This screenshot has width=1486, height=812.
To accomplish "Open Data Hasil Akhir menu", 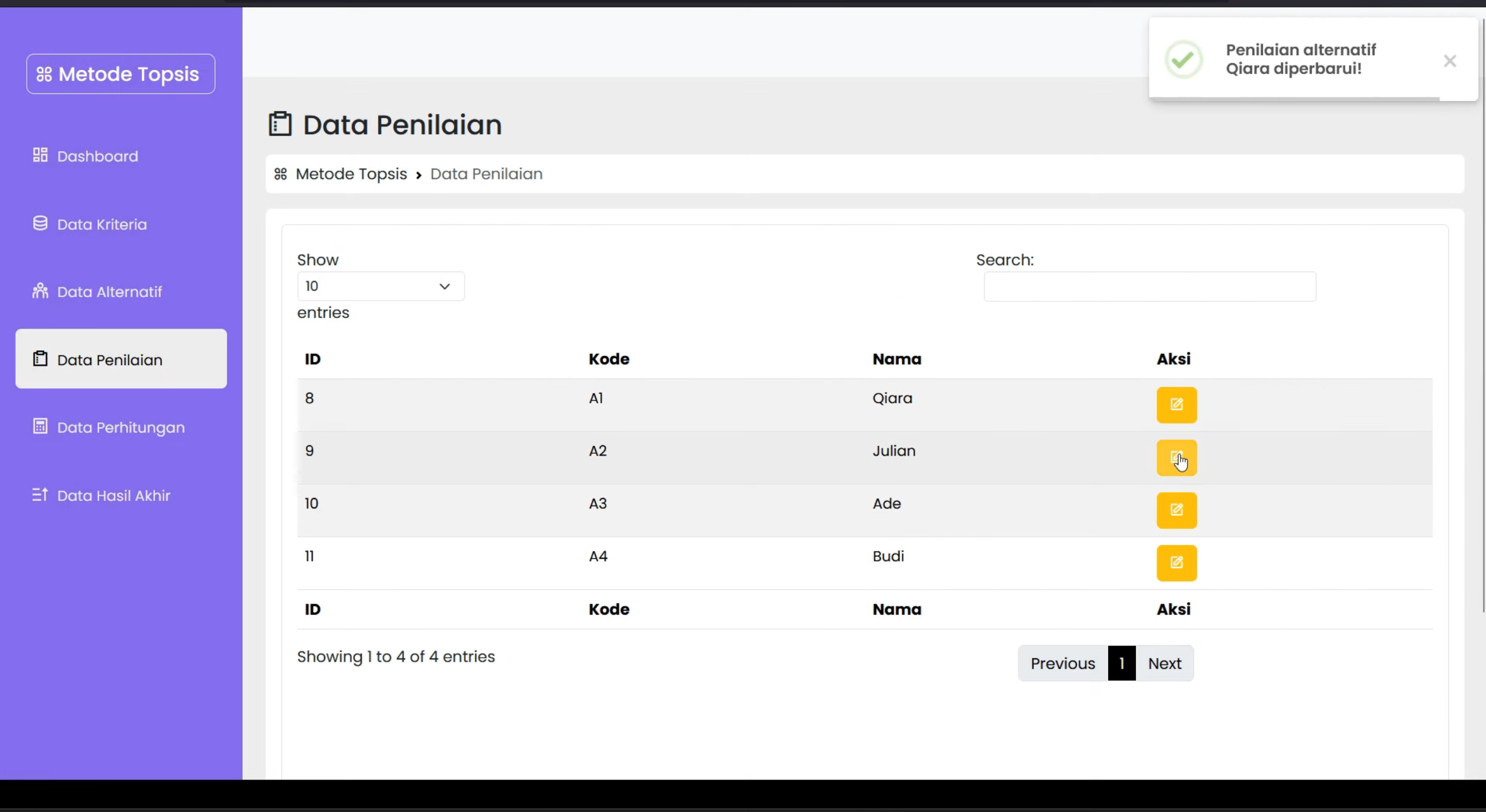I will (x=121, y=495).
